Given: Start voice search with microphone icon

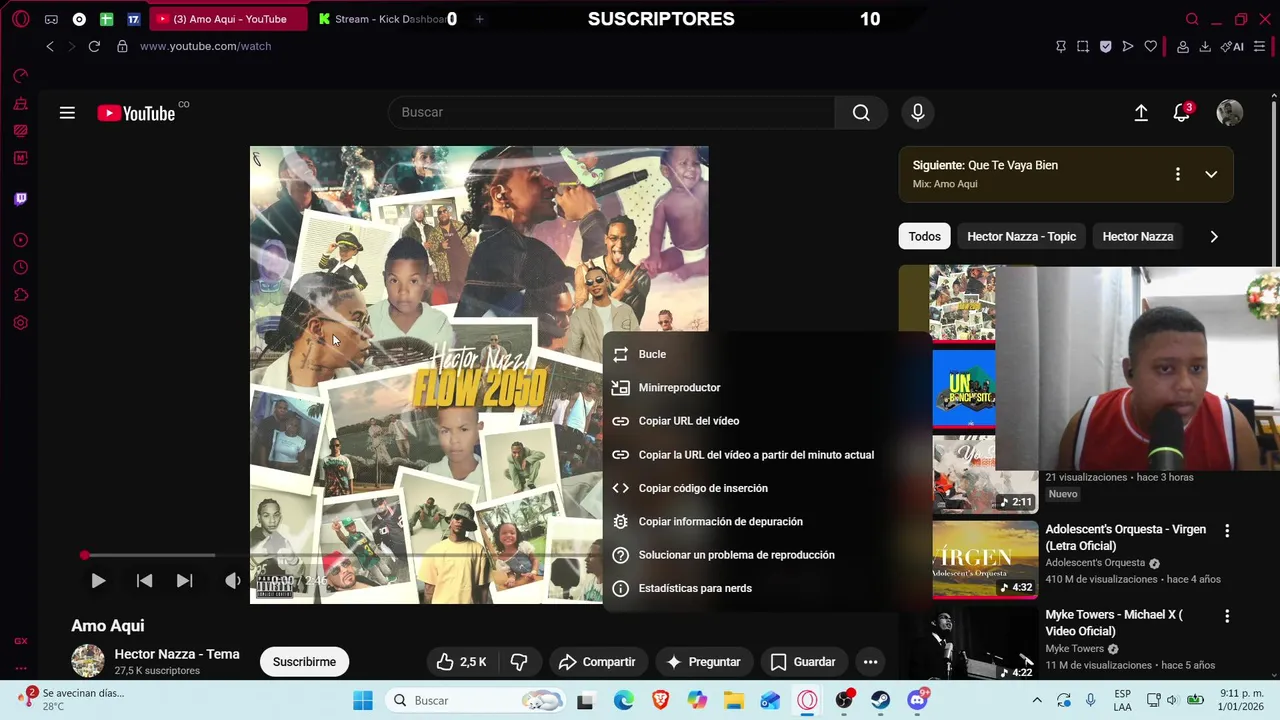Looking at the screenshot, I should pos(917,112).
